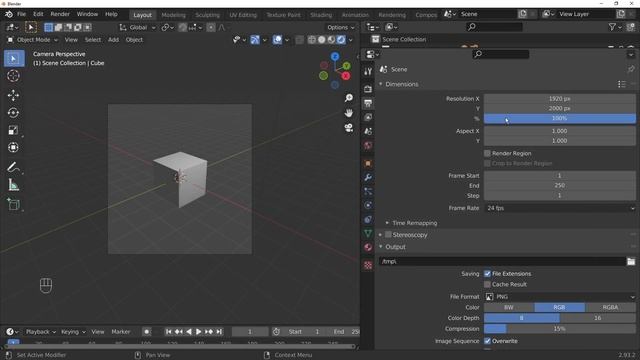
Task: Toggle the camera view icon
Action: pos(349,128)
